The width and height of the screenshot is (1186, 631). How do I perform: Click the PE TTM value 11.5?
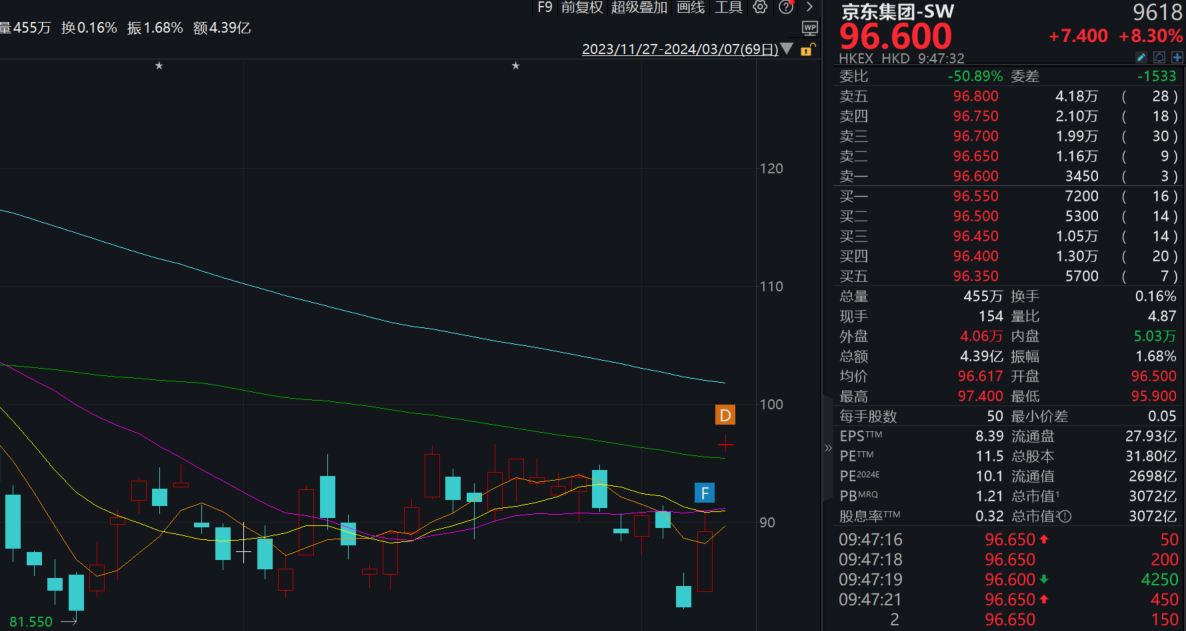pos(989,456)
